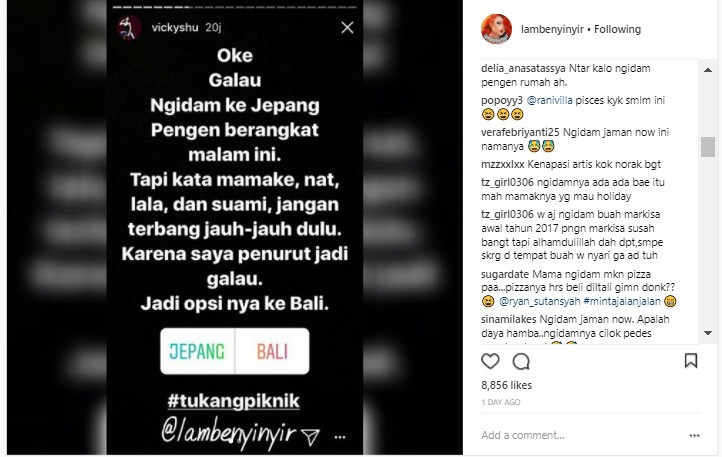Vote BALI in the poll
722x457 pixels.
(x=272, y=352)
